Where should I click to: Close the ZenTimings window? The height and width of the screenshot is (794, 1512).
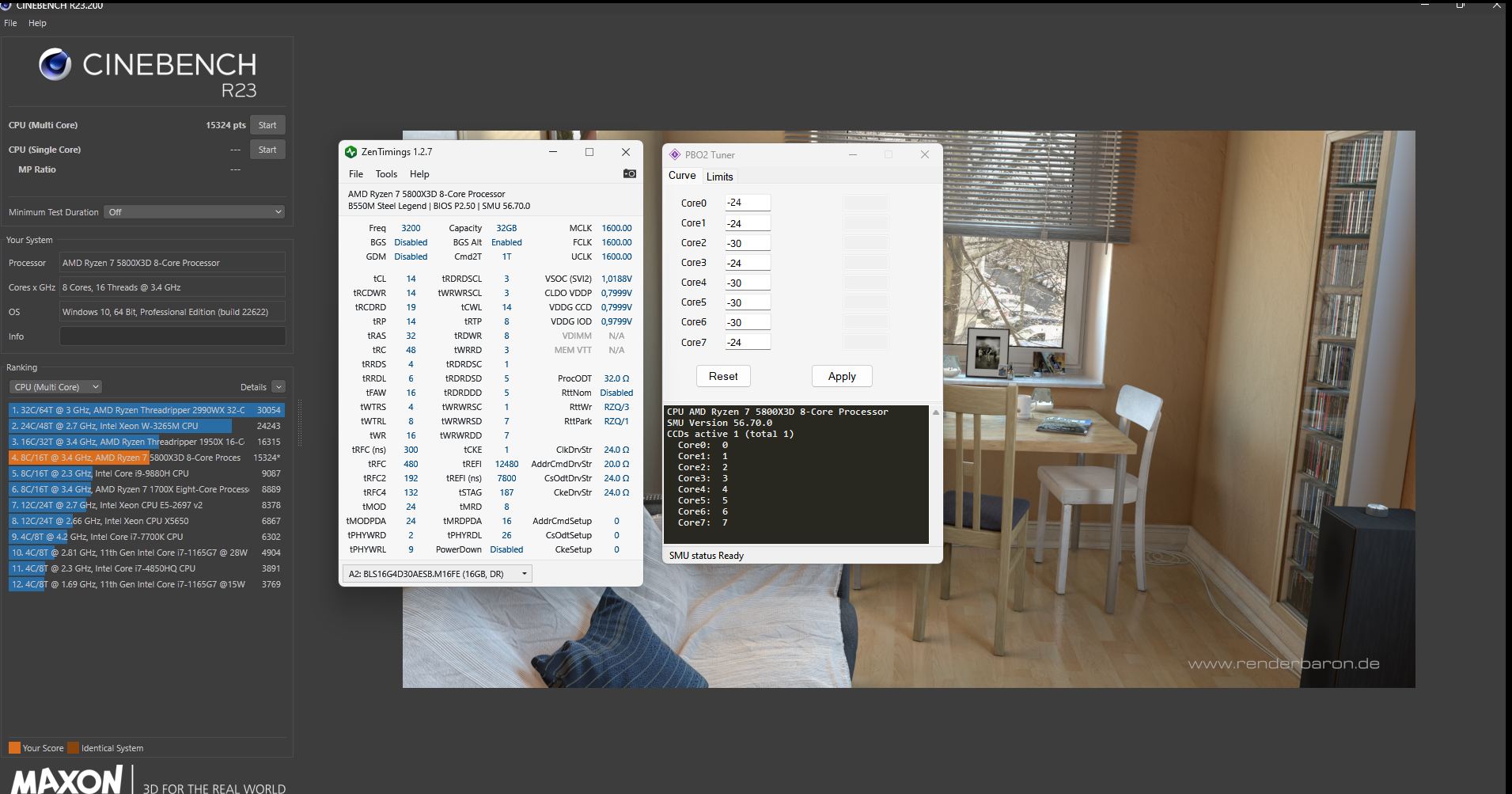(x=626, y=152)
